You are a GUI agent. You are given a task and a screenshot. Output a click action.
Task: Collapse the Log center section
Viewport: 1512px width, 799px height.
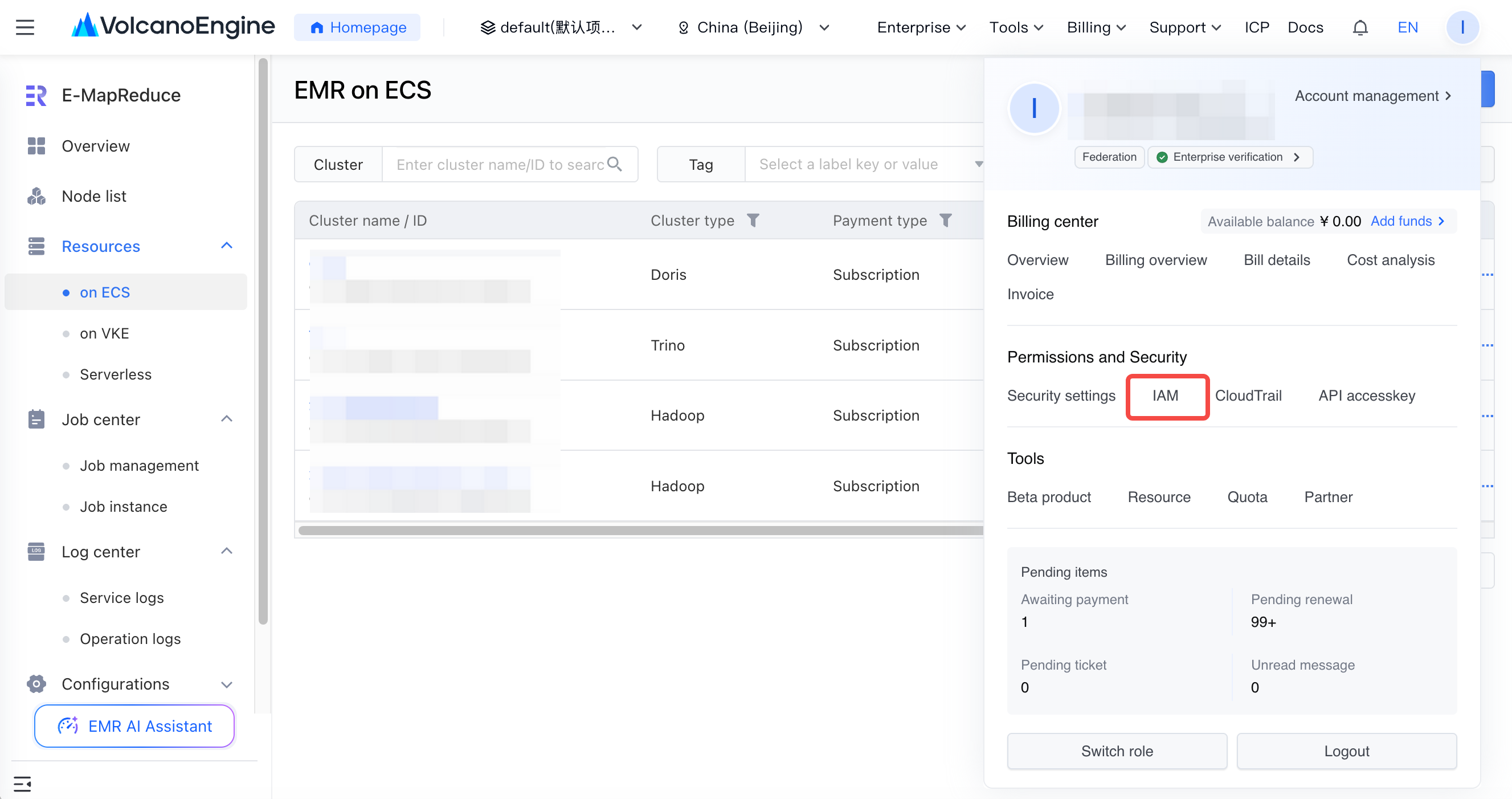(x=227, y=551)
